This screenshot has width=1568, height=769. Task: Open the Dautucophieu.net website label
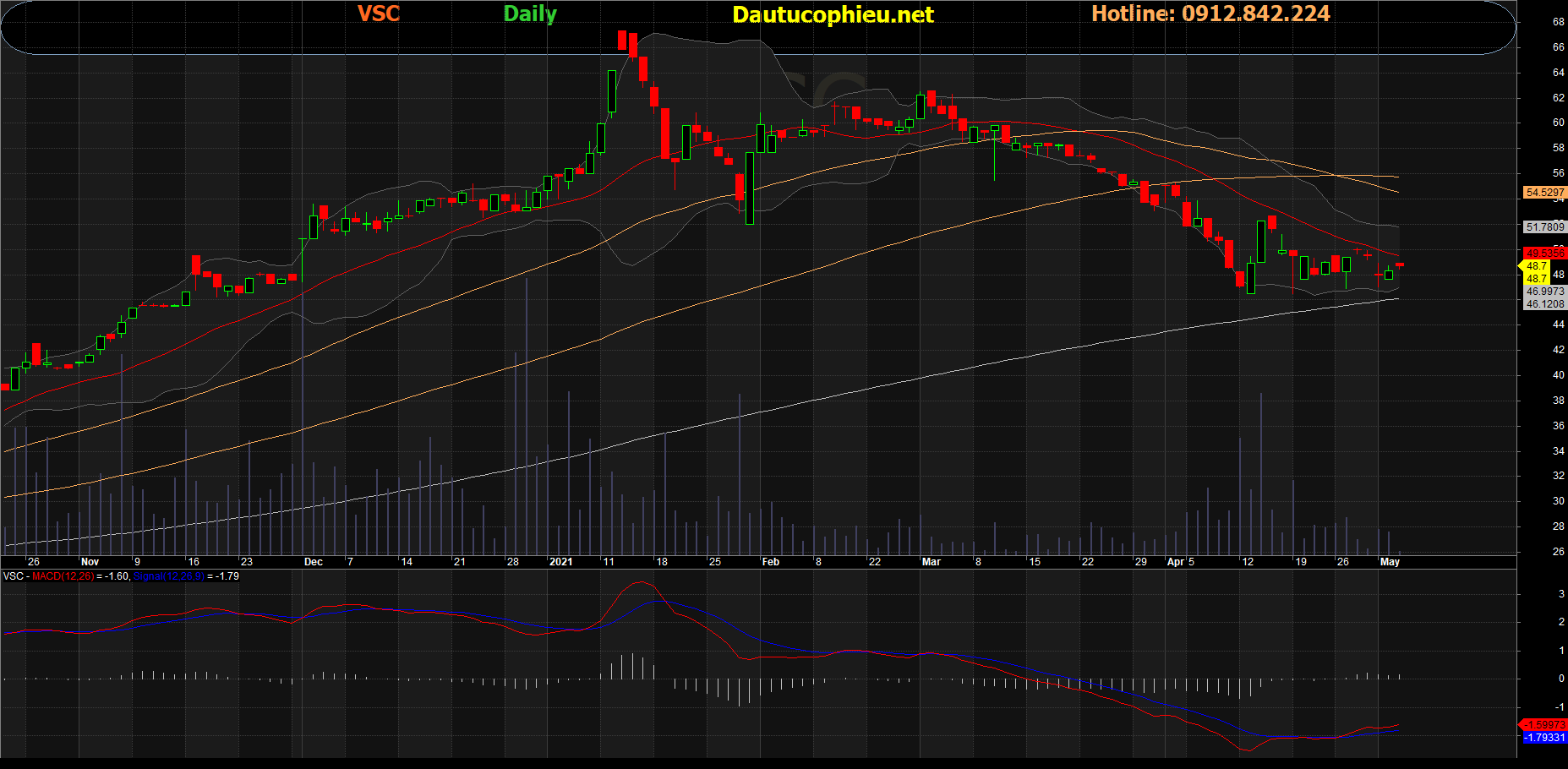click(x=833, y=14)
